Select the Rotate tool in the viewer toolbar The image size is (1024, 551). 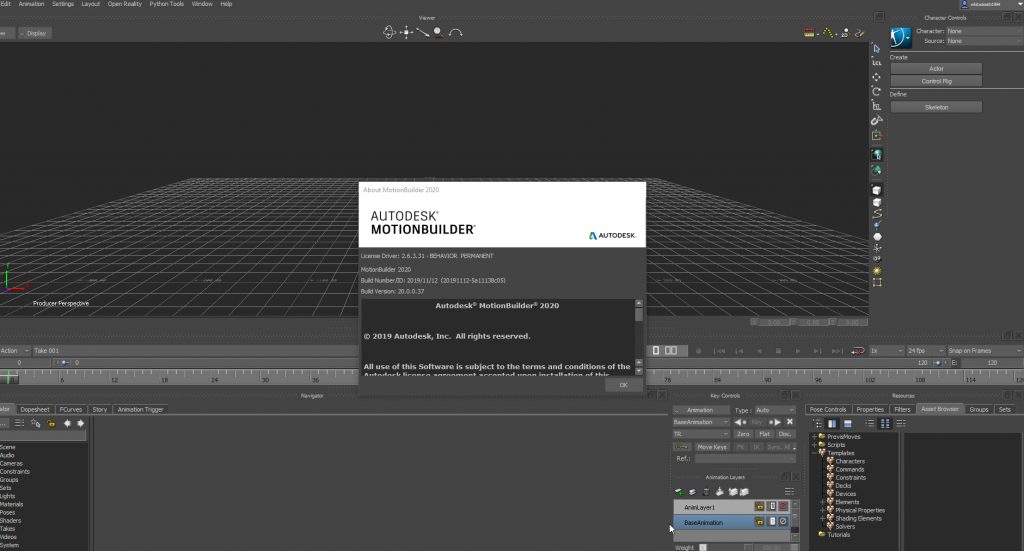(876, 91)
